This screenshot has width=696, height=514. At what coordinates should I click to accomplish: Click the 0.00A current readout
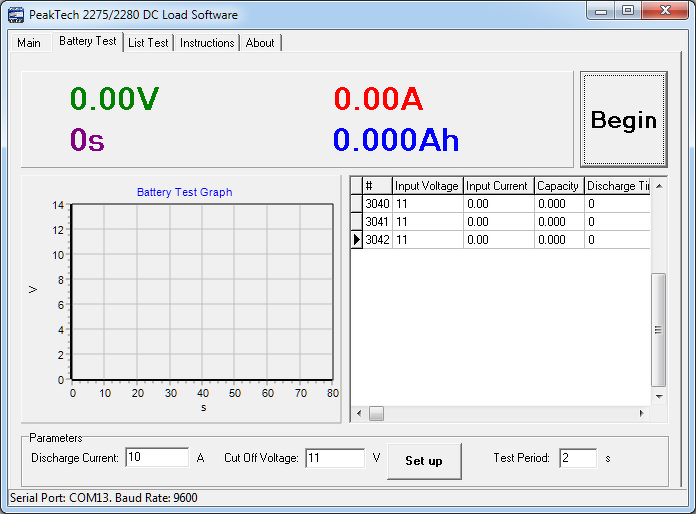(x=378, y=99)
